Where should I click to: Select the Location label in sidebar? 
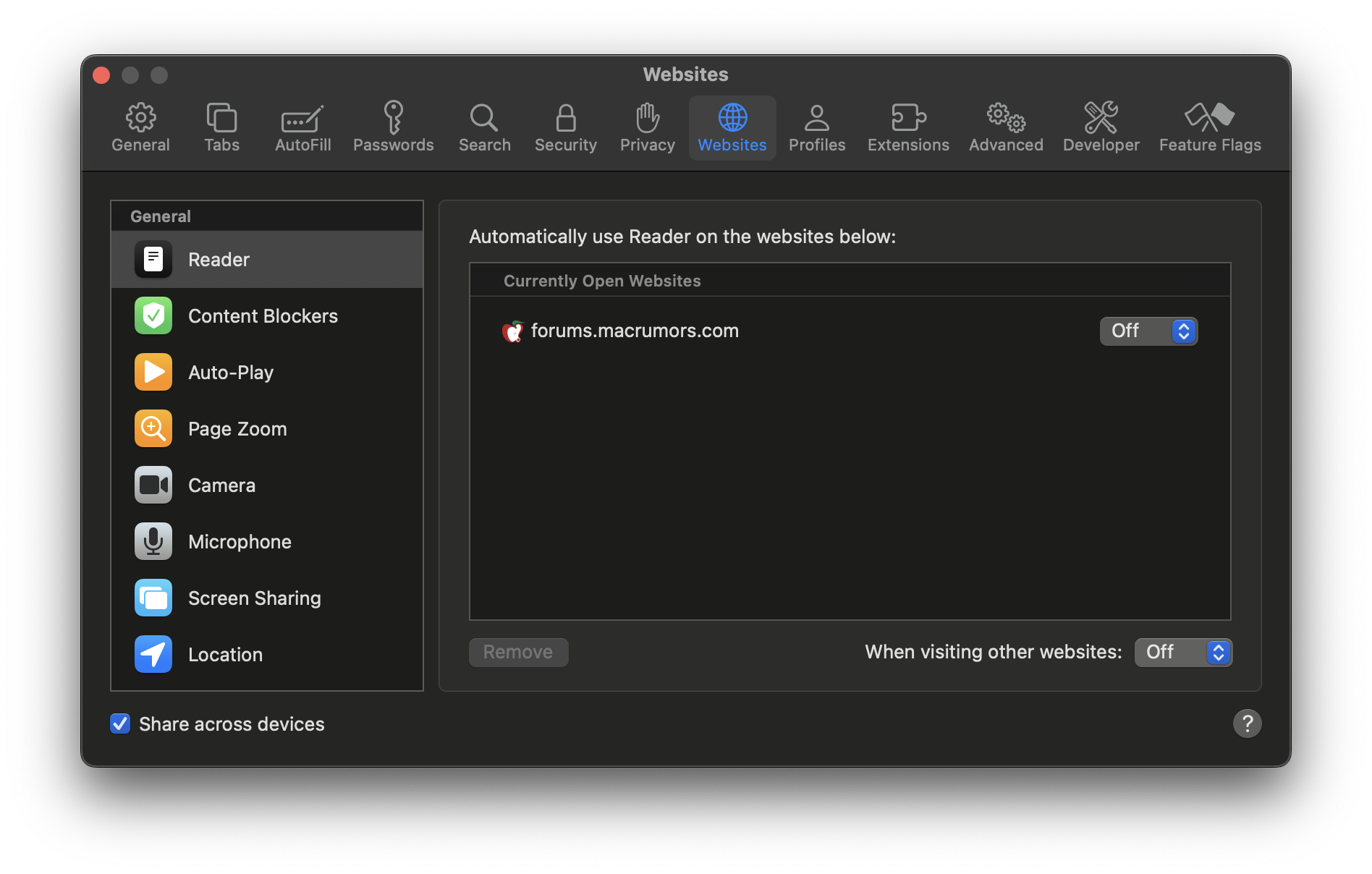click(x=225, y=655)
